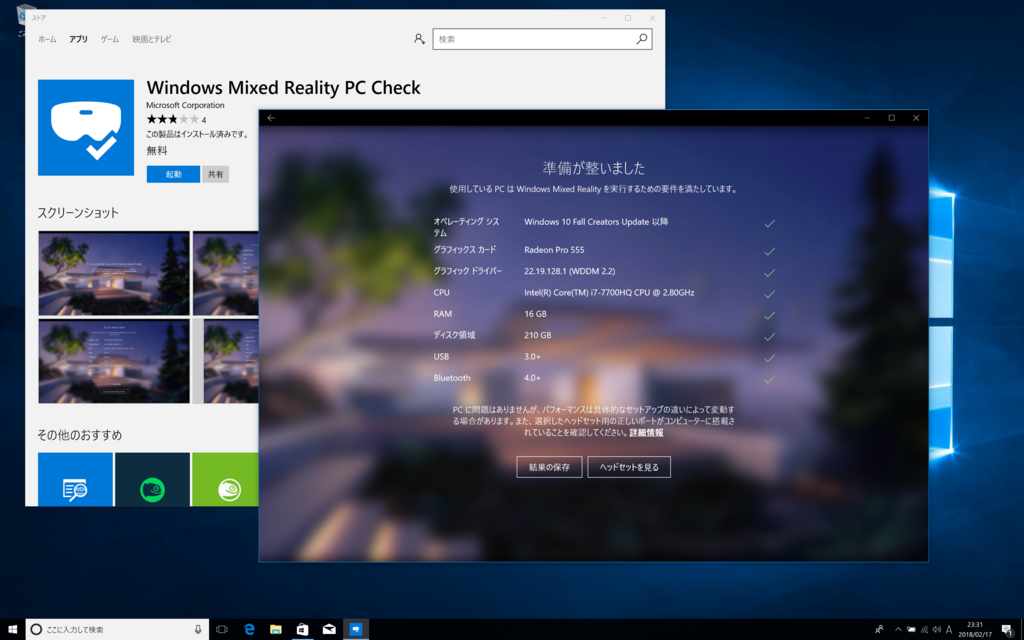Open the Action Center notification icon

click(1007, 630)
